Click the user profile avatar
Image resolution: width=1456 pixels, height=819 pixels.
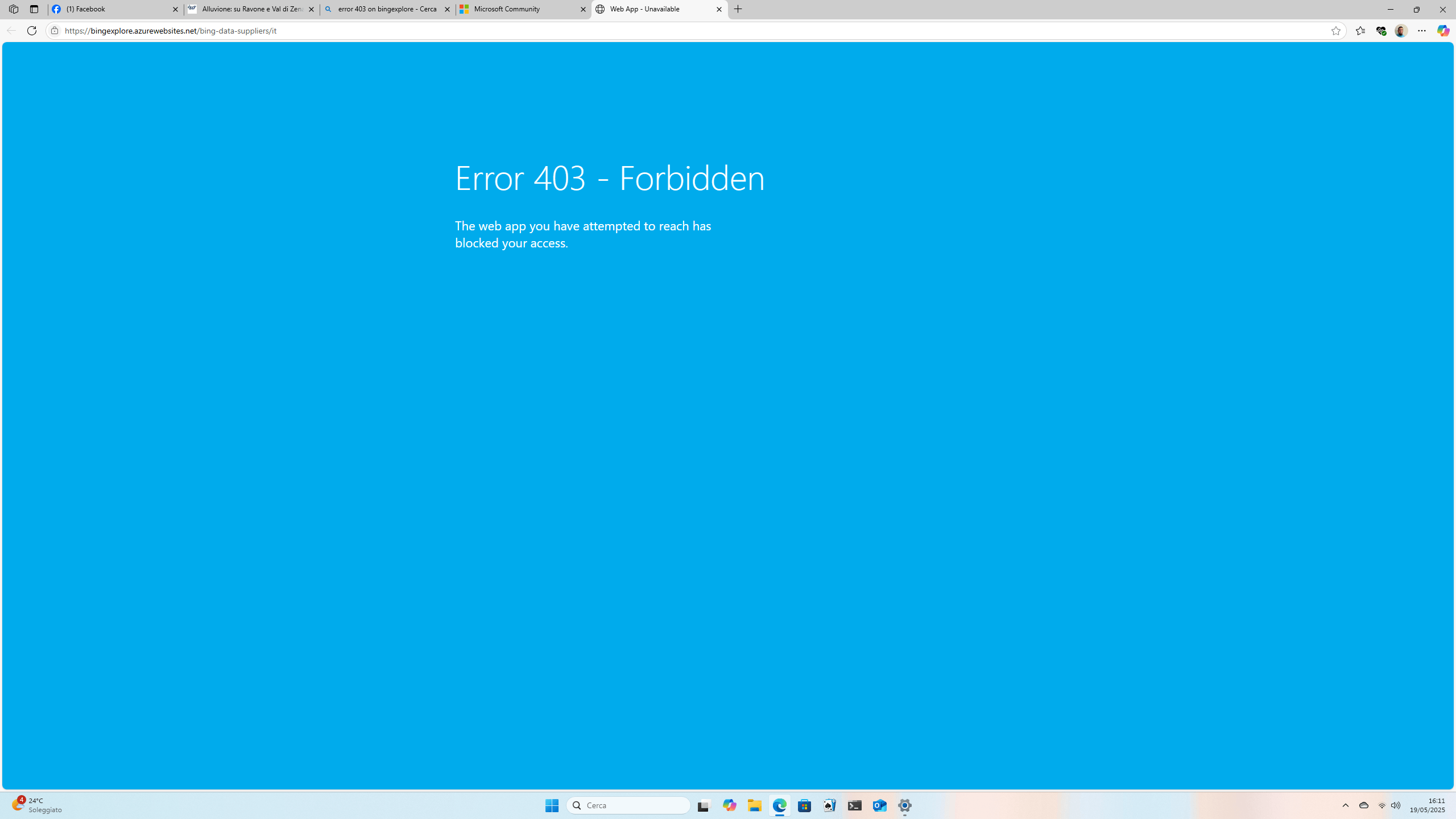[x=1401, y=31]
